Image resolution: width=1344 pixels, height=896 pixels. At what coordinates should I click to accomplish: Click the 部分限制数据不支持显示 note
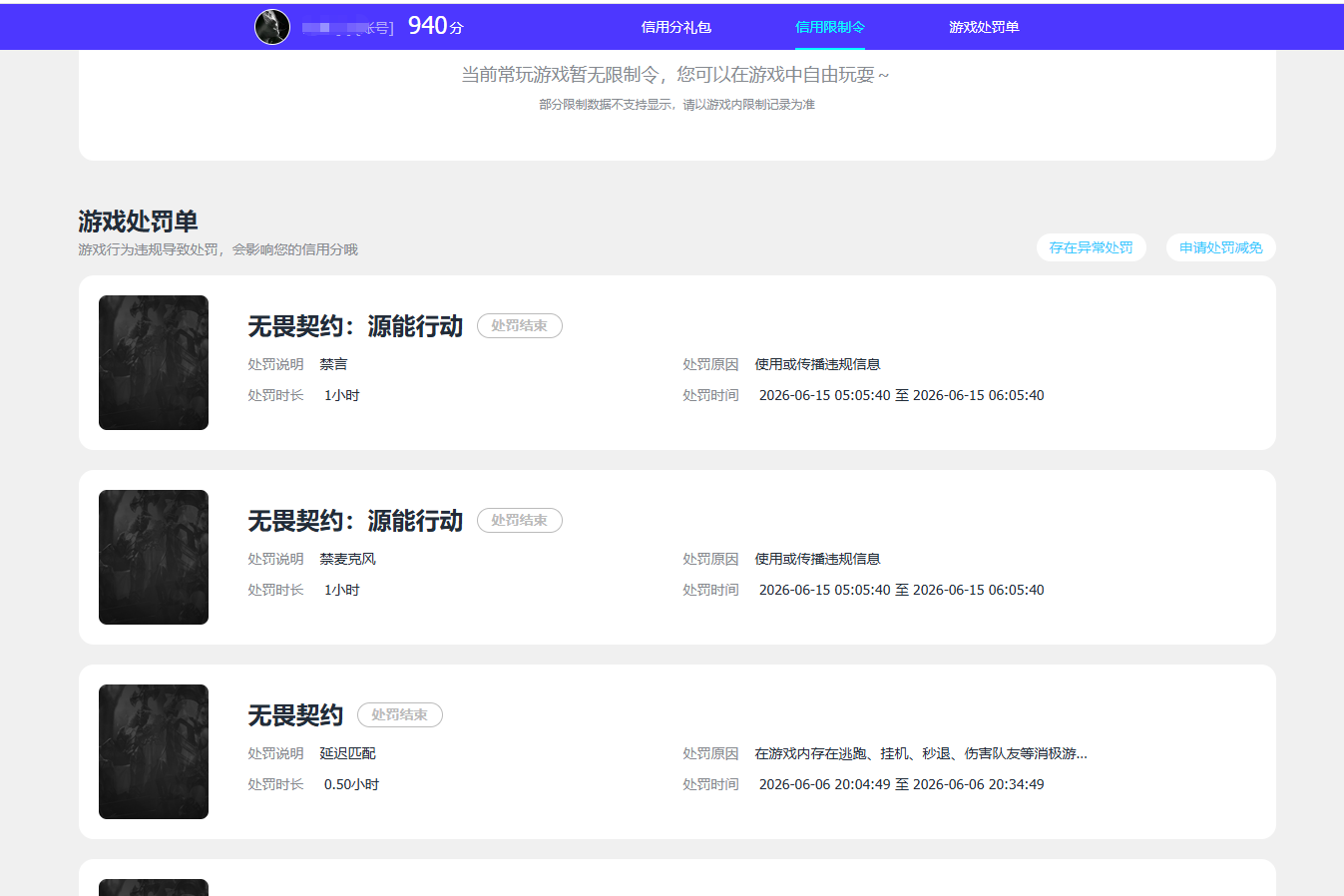click(676, 104)
